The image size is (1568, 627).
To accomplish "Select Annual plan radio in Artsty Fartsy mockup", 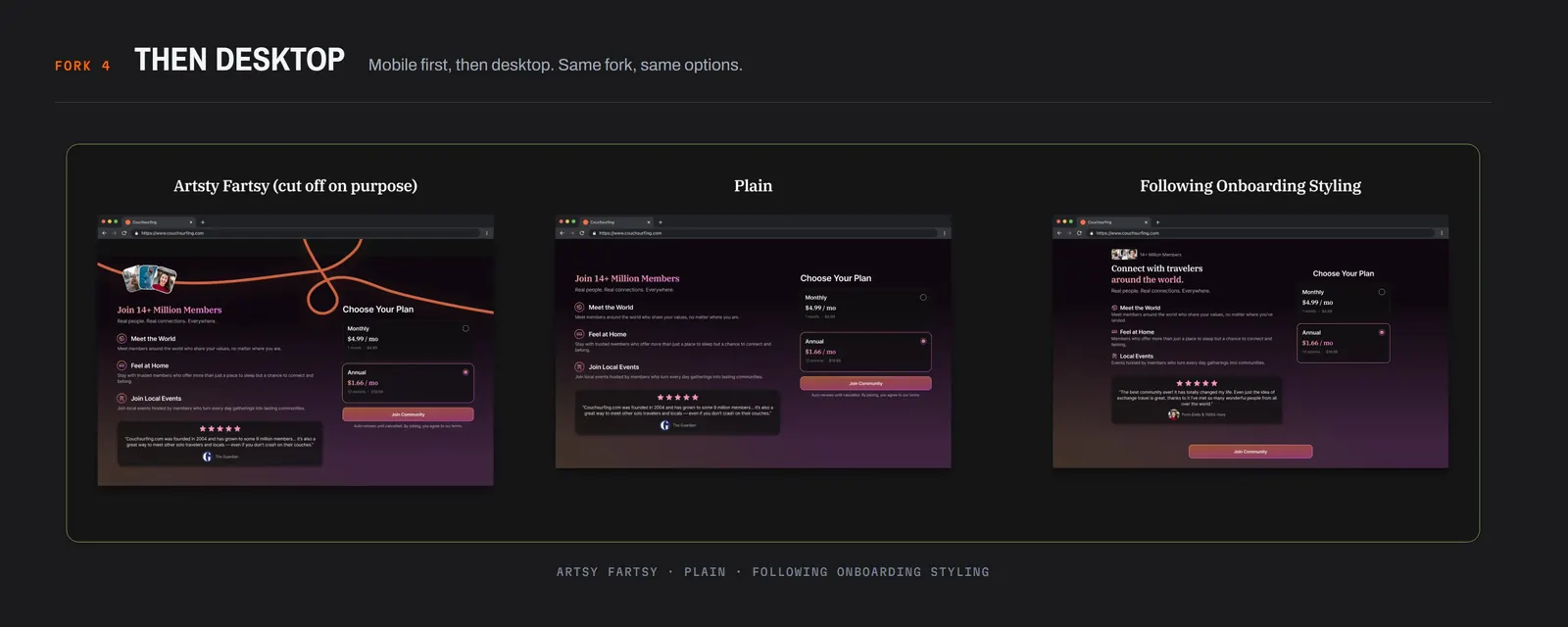I will (x=465, y=372).
